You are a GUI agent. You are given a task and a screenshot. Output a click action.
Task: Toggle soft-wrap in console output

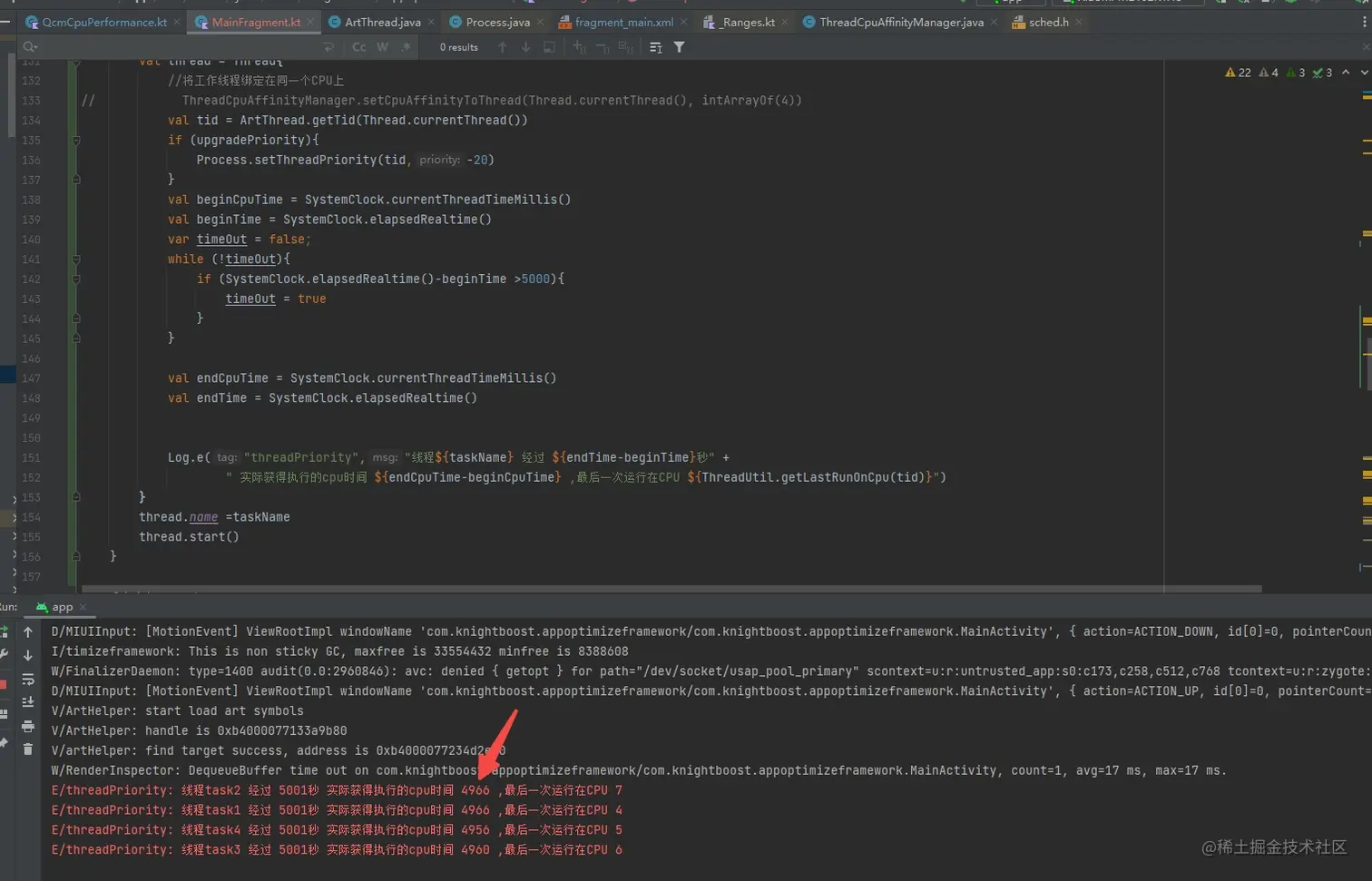click(28, 680)
